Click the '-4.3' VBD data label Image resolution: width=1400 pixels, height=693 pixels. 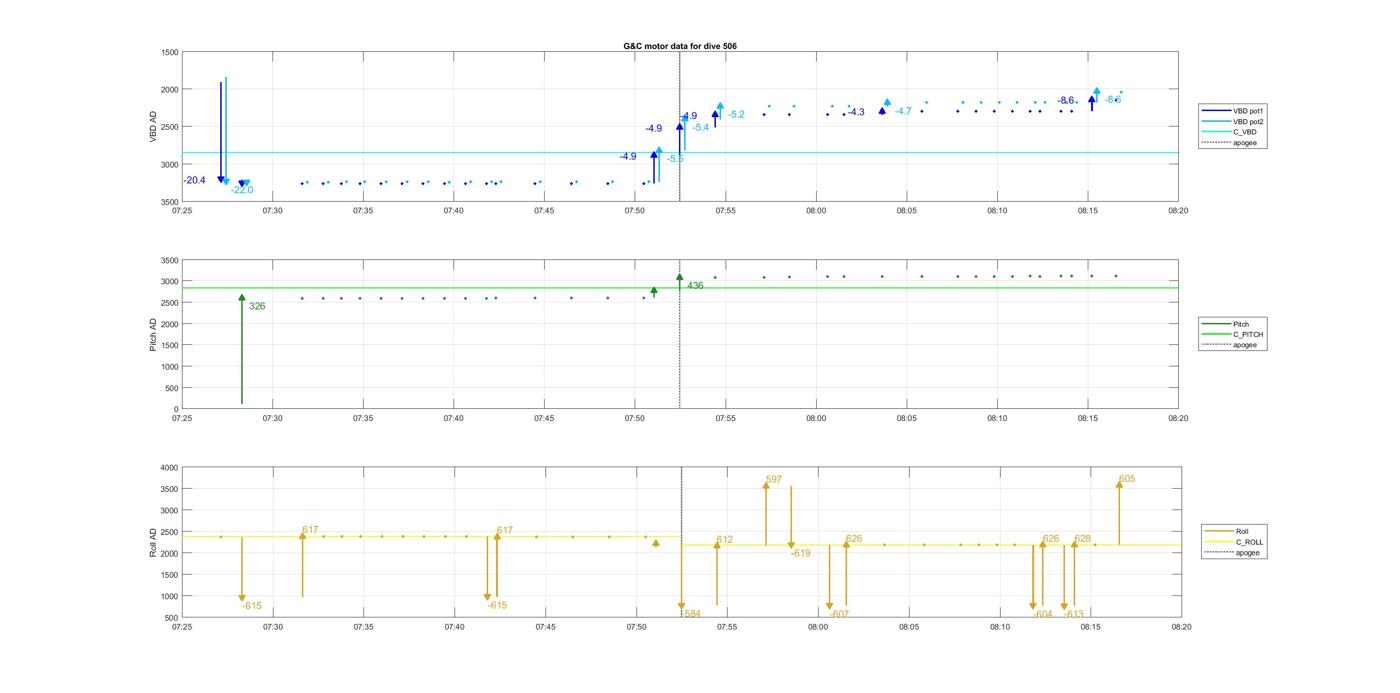pyautogui.click(x=856, y=112)
